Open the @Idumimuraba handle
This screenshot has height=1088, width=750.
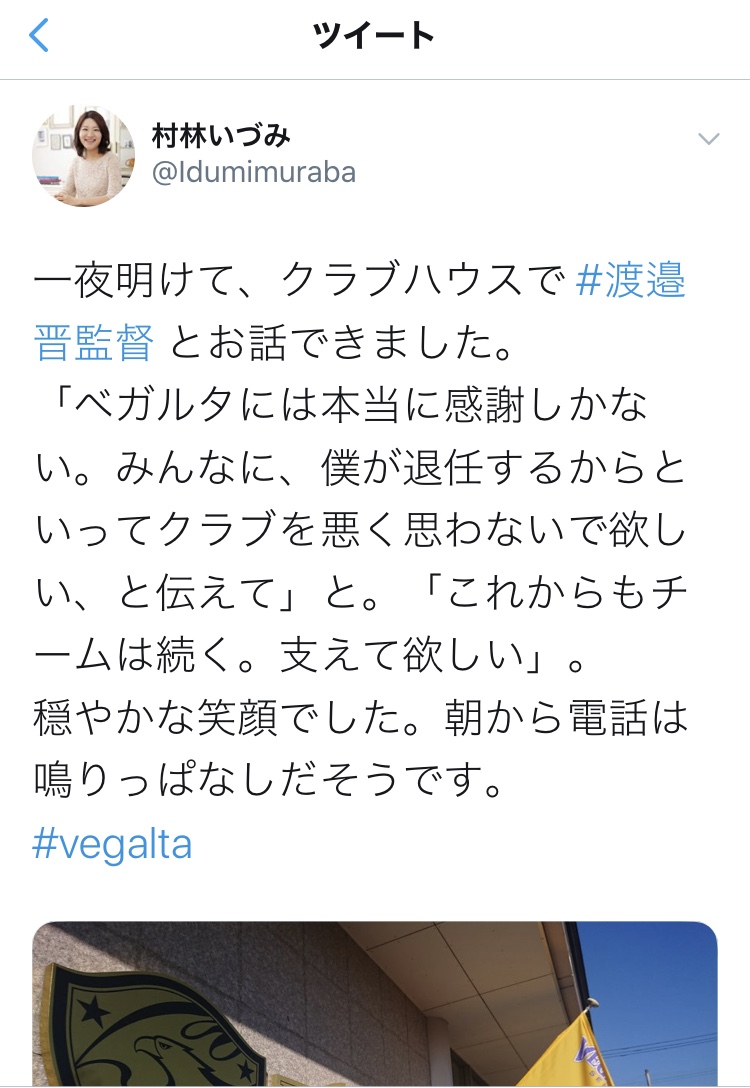[x=253, y=173]
